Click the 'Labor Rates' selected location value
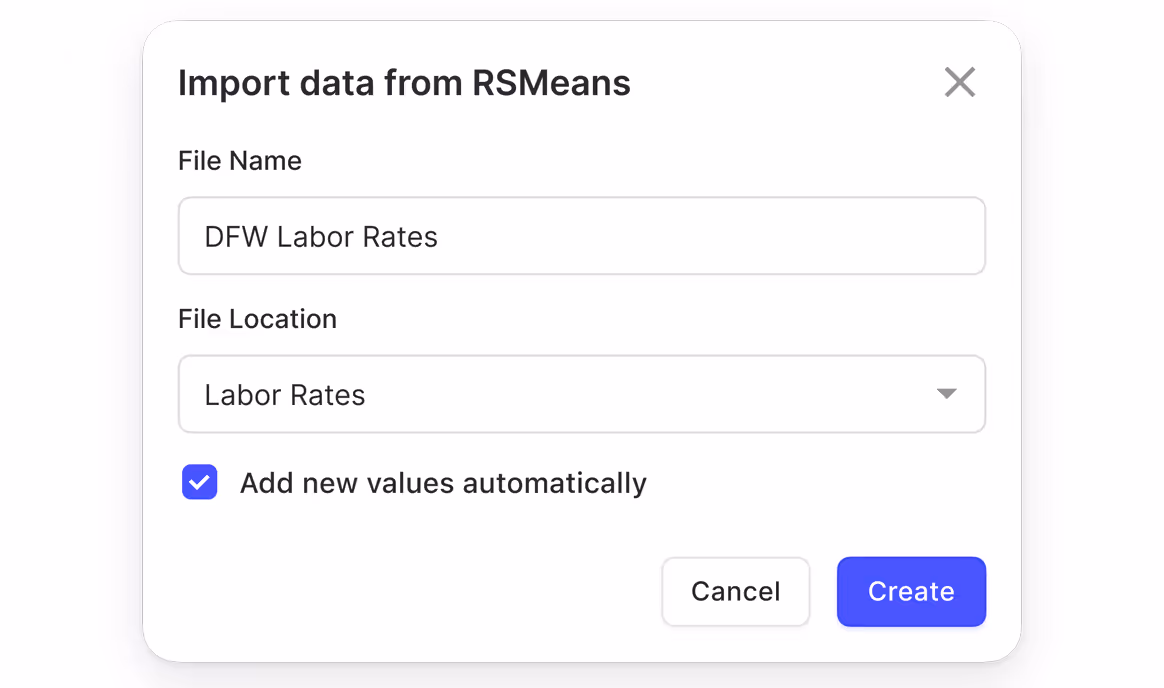This screenshot has height=688, width=1164. point(285,395)
